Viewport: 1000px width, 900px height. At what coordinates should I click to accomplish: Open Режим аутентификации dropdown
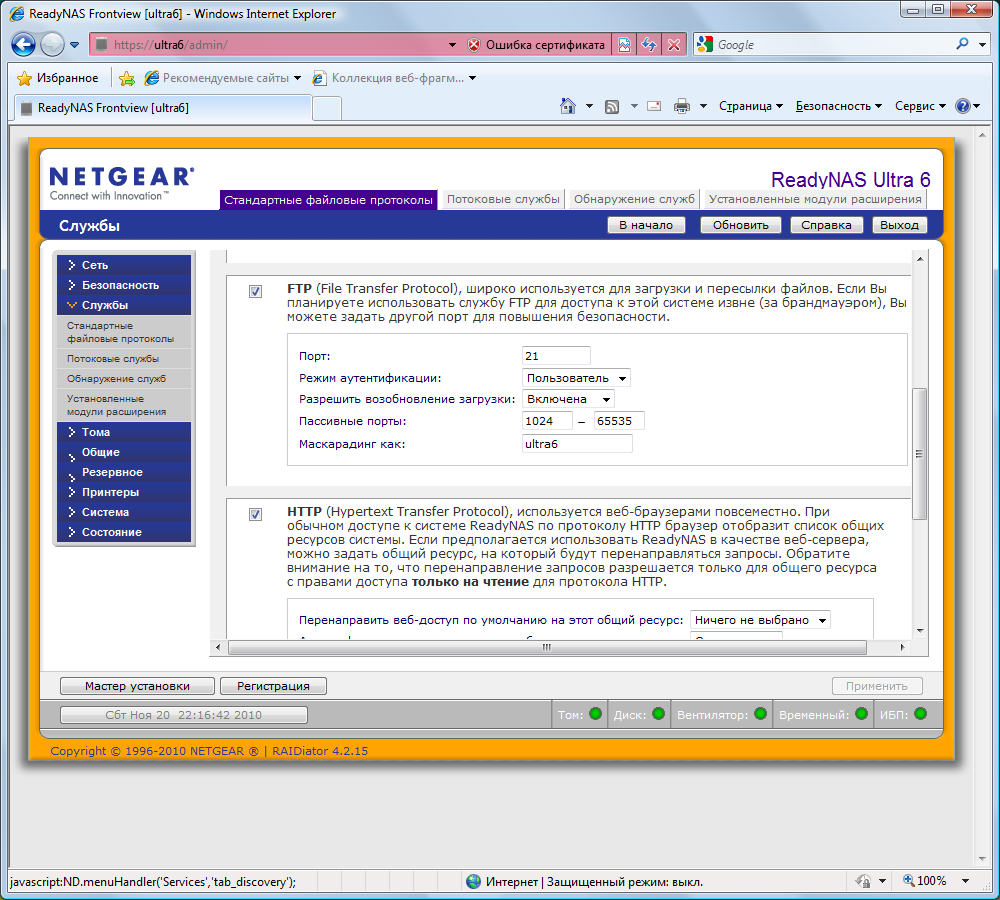(577, 378)
